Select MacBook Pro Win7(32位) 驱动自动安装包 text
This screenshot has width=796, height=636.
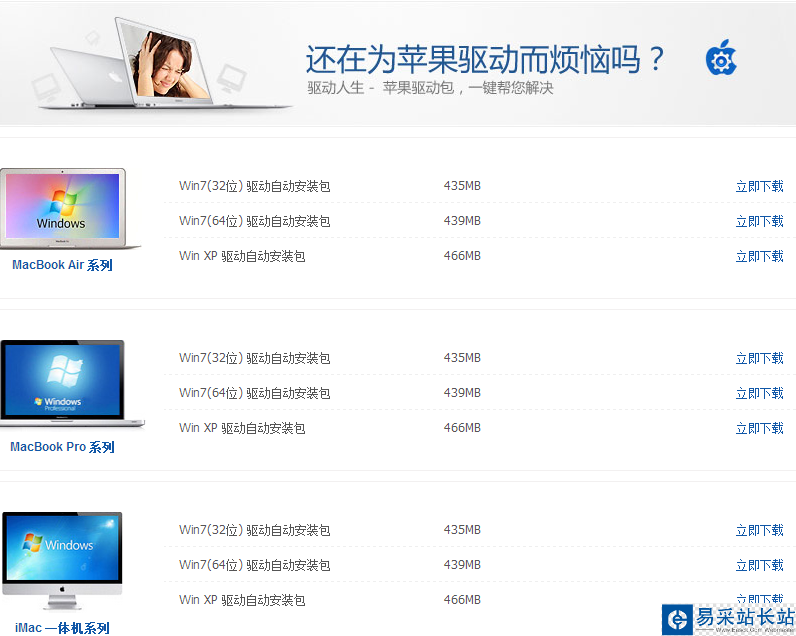pyautogui.click(x=254, y=358)
